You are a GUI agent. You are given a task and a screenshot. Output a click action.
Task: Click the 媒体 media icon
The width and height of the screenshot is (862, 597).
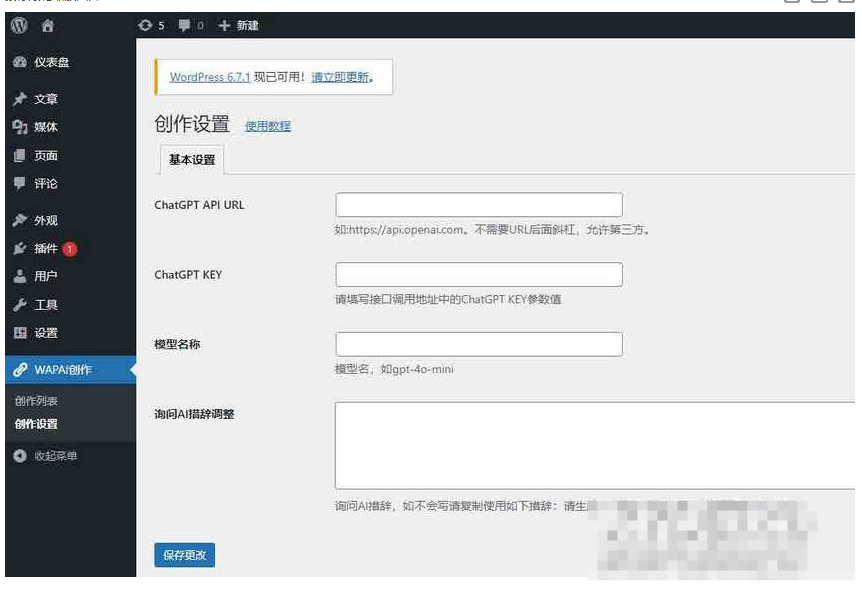click(20, 127)
